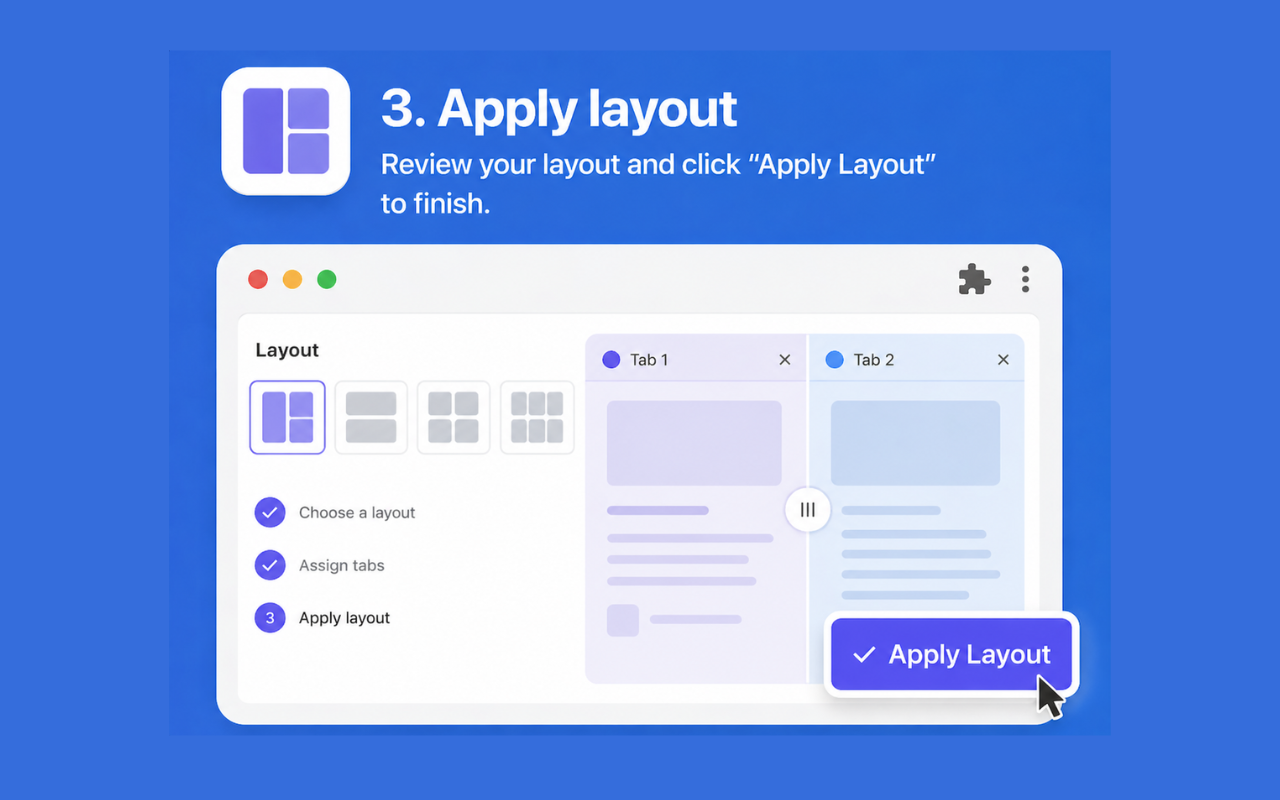This screenshot has height=800, width=1280.
Task: Click the Choose a layout step checkmark
Action: click(x=270, y=512)
